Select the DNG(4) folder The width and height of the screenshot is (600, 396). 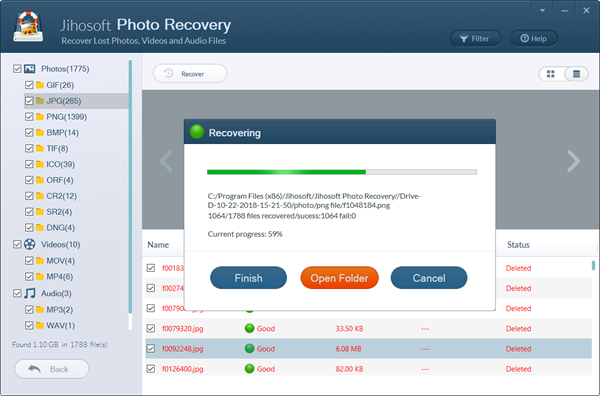click(x=60, y=228)
